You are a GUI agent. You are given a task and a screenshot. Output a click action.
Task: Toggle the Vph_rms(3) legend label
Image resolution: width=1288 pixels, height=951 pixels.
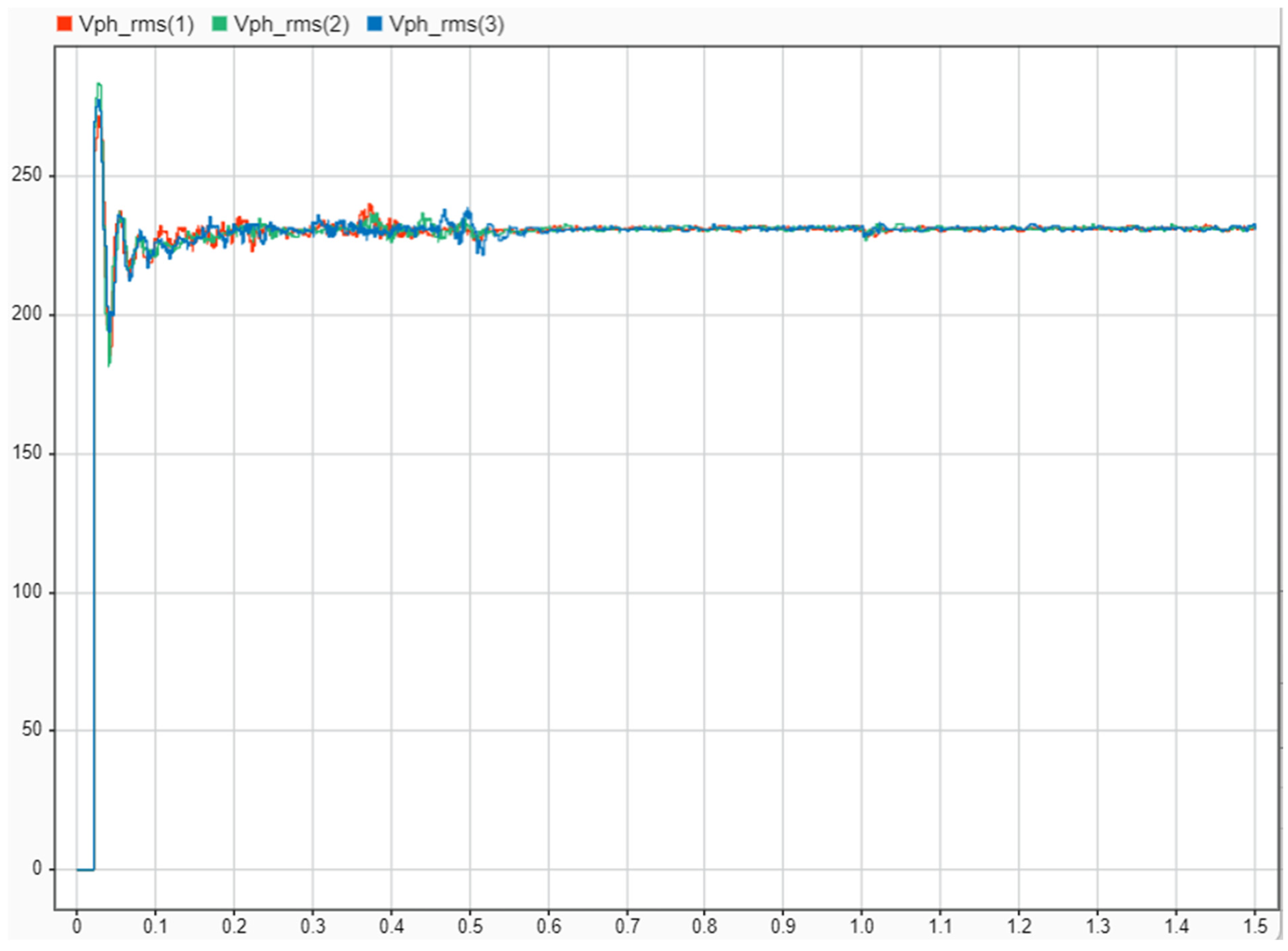[x=446, y=24]
